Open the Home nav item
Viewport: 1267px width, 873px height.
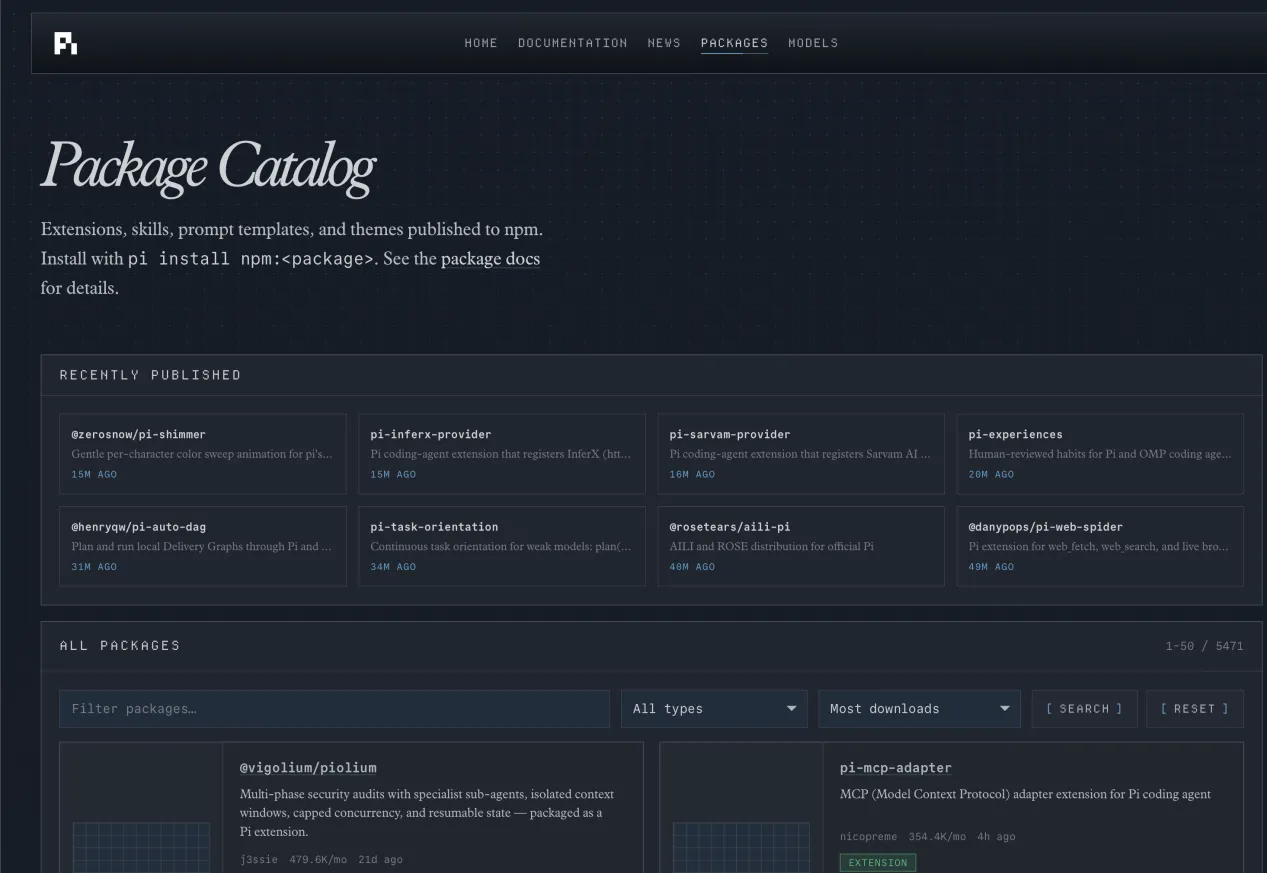click(x=481, y=43)
